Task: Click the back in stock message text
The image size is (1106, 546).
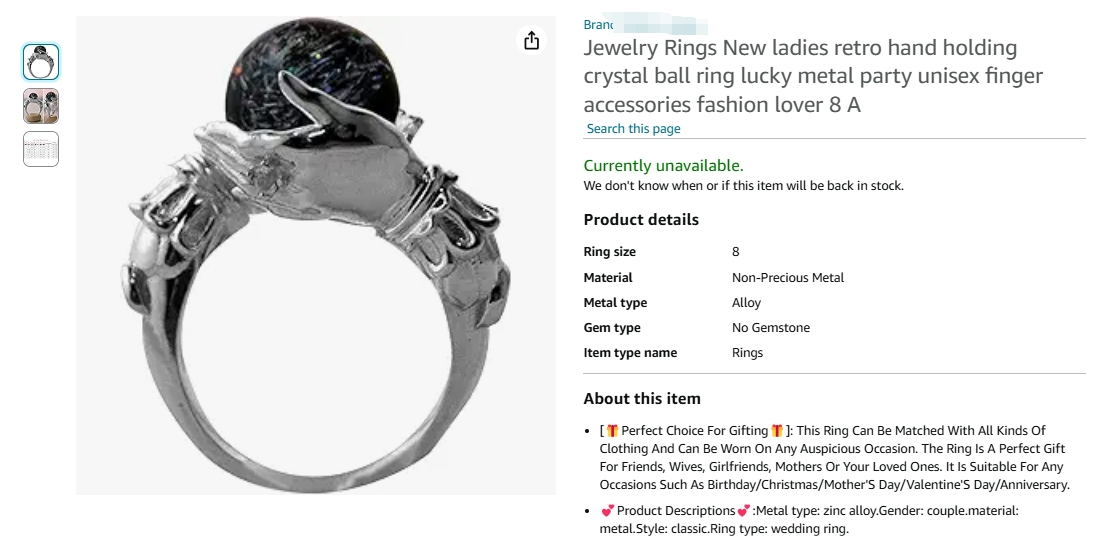Action: pyautogui.click(x=743, y=186)
